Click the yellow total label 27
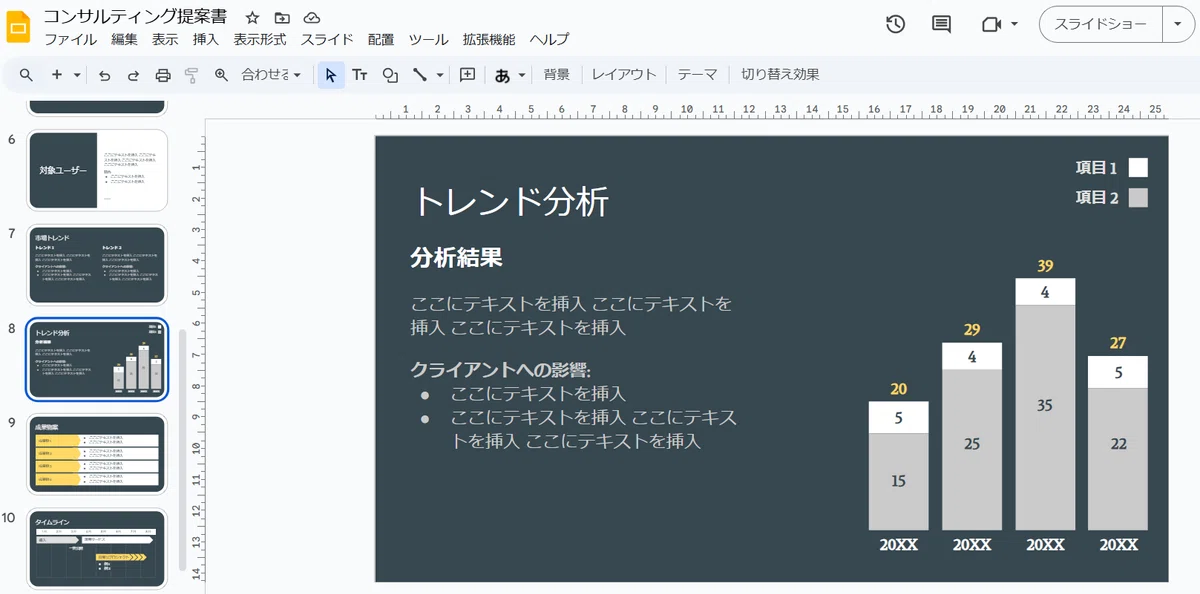This screenshot has width=1200, height=594. pos(1118,344)
